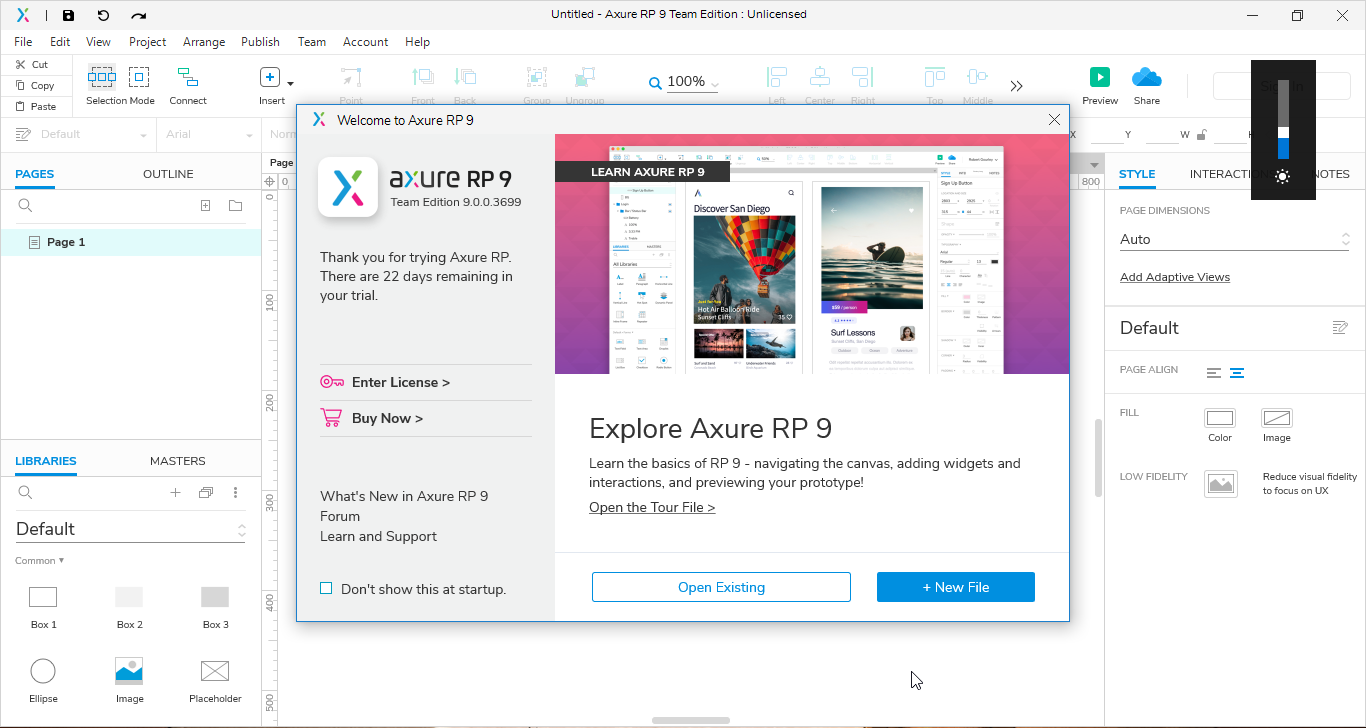
Task: Click the Group toolbar icon
Action: (537, 77)
